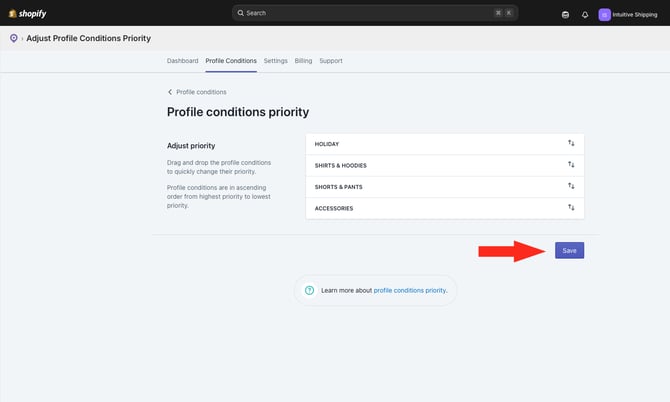Select the HOLIDAY priority row
The height and width of the screenshot is (402, 670).
click(445, 144)
